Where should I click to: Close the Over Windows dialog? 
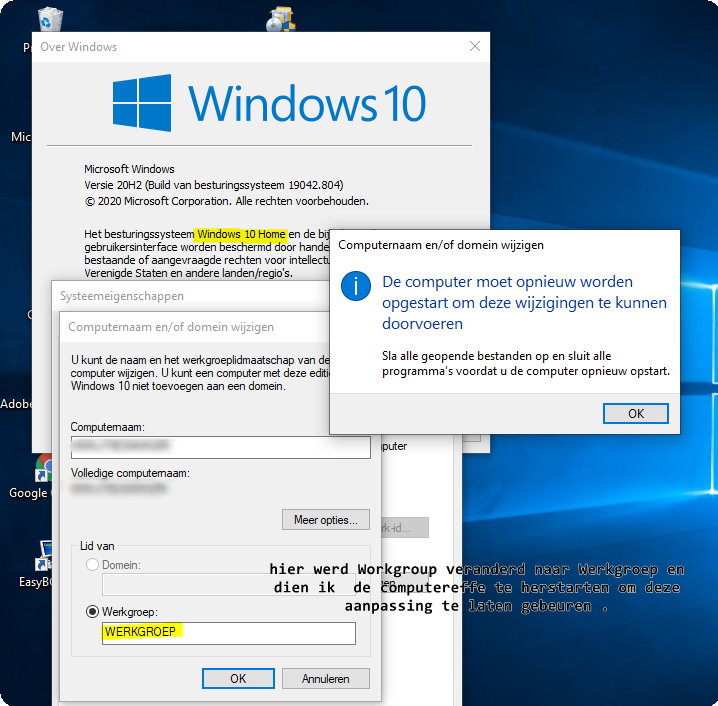pos(475,46)
